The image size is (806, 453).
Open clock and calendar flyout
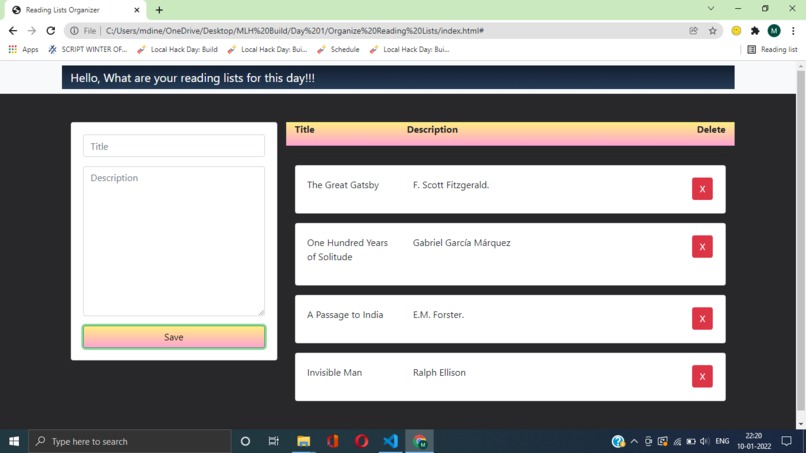754,441
